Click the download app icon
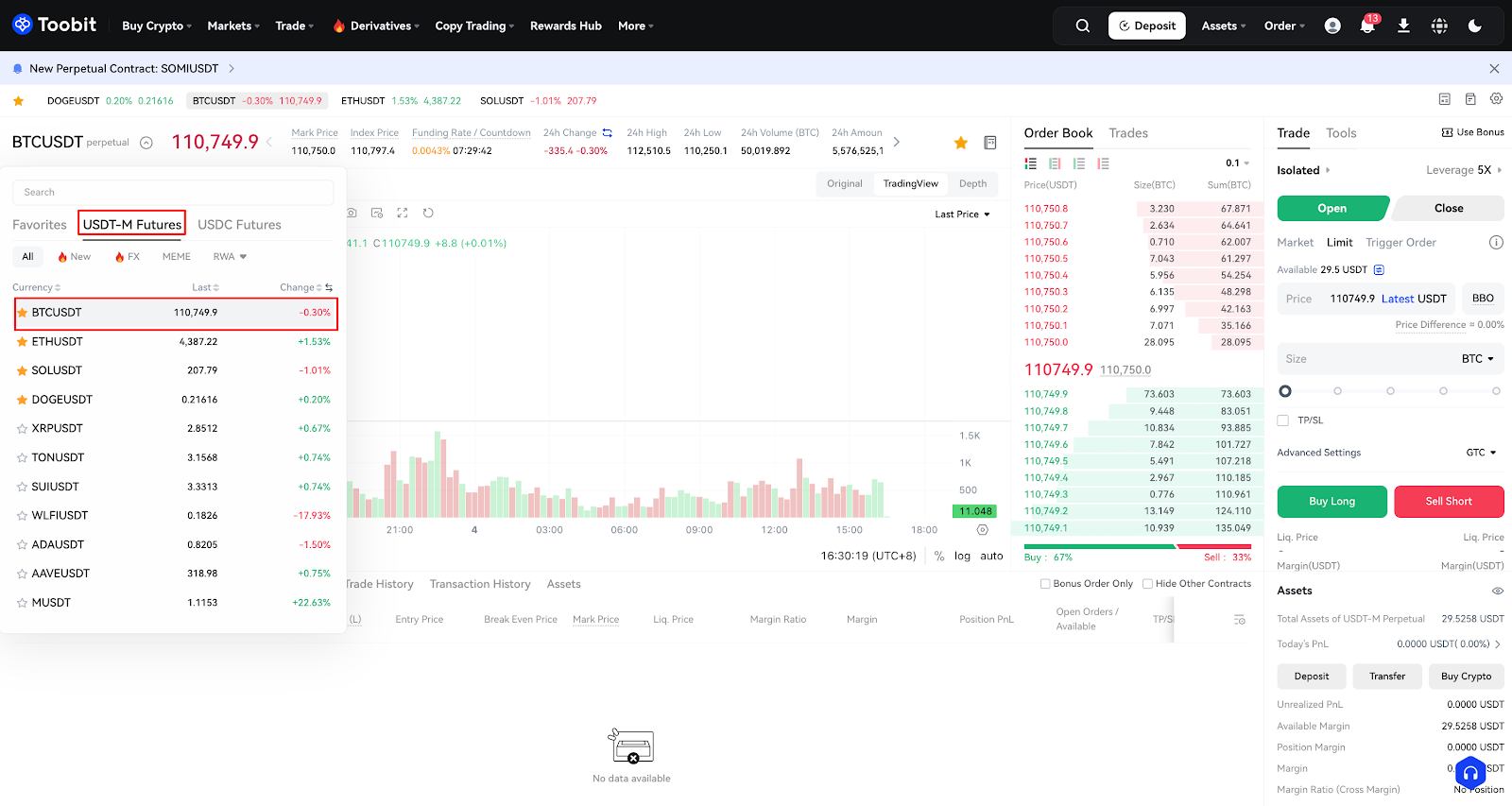This screenshot has width=1512, height=806. 1404,26
